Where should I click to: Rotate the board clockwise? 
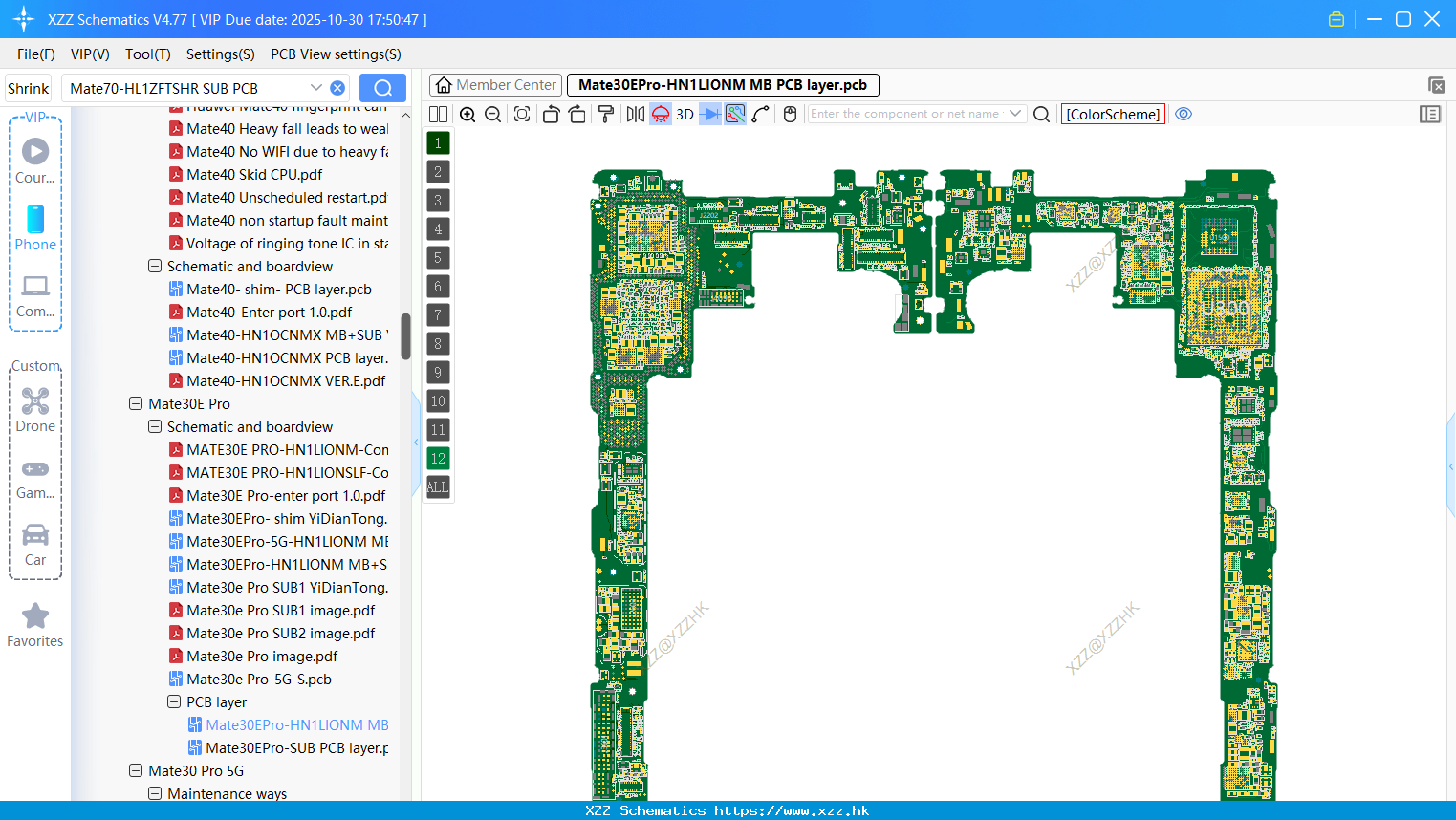577,114
